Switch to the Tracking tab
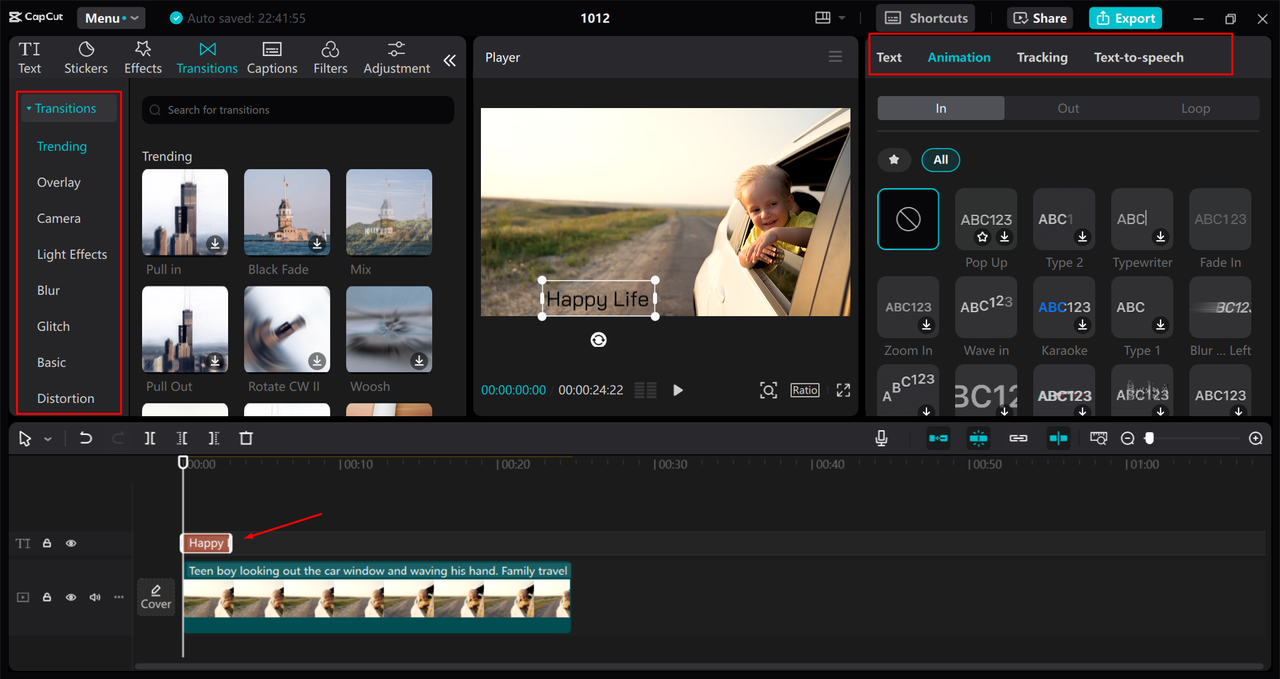Viewport: 1280px width, 679px height. 1042,57
